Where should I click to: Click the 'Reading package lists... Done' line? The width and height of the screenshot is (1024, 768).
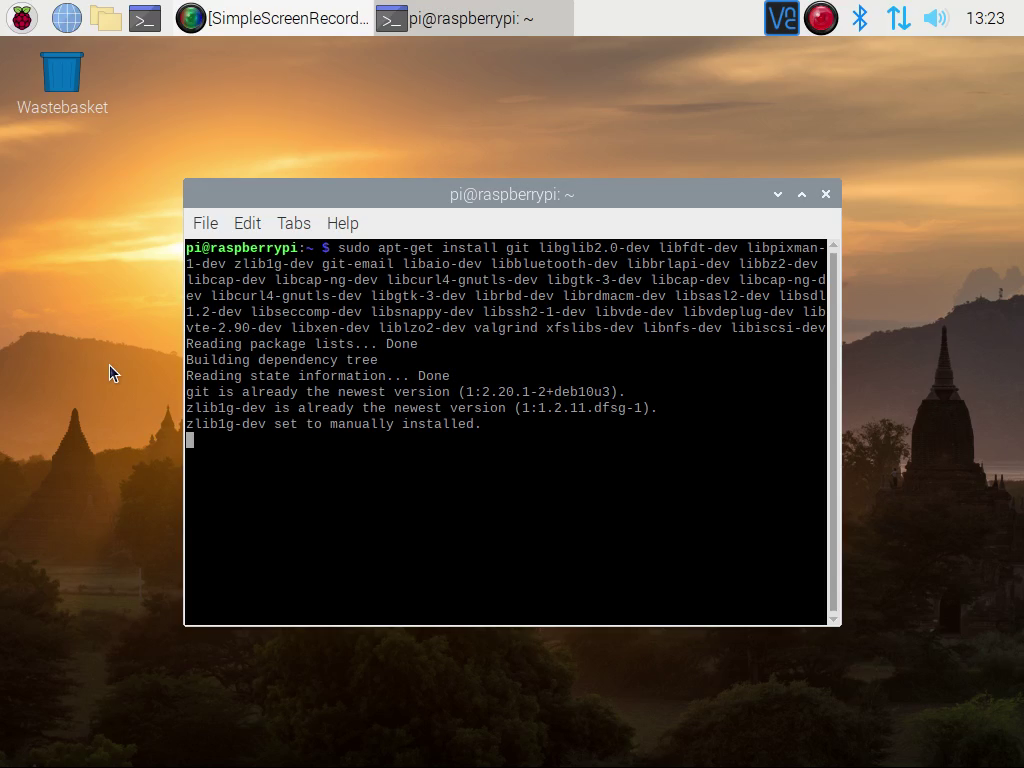302,344
